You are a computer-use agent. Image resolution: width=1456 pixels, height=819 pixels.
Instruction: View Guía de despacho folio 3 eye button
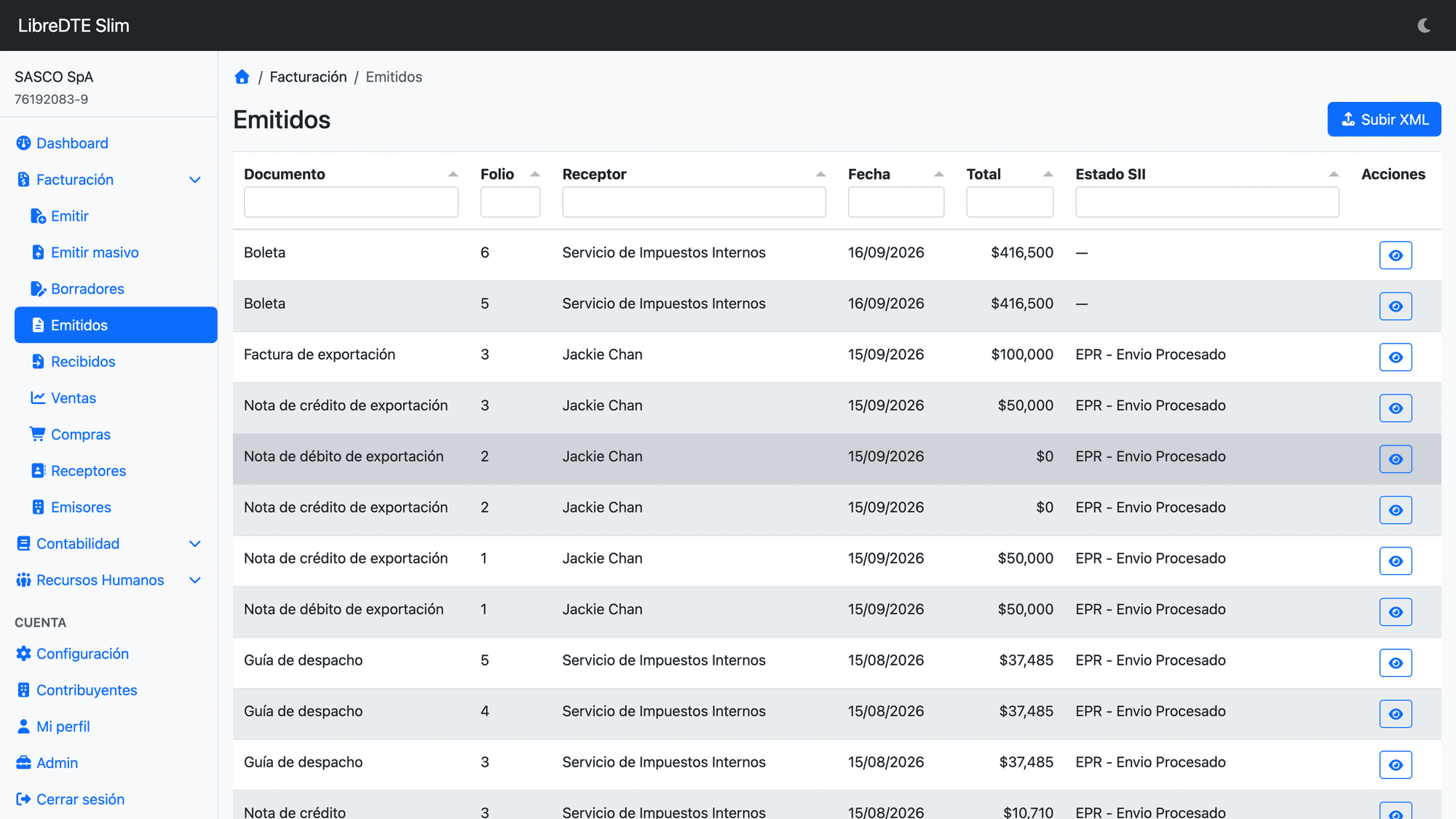pos(1396,765)
